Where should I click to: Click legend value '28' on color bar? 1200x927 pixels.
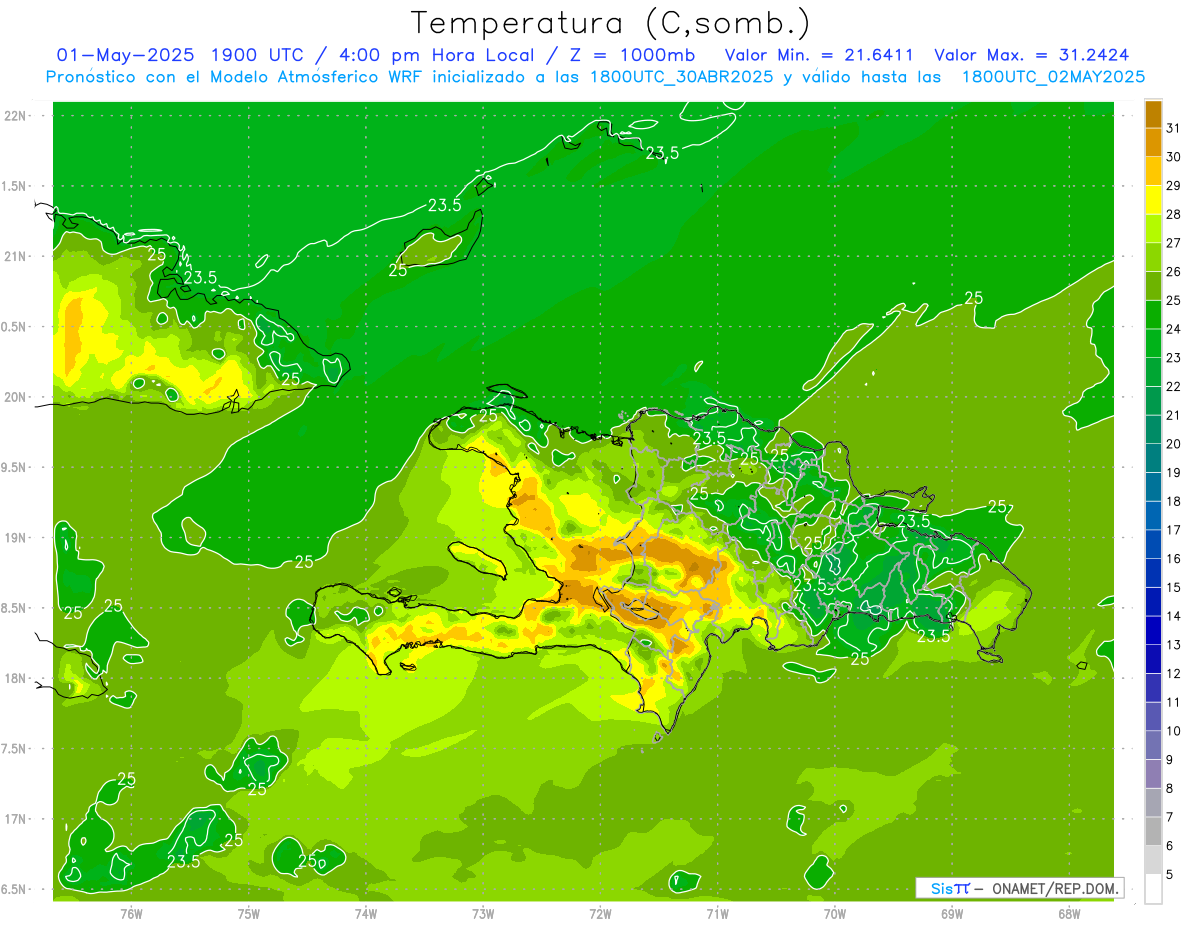(x=1173, y=214)
